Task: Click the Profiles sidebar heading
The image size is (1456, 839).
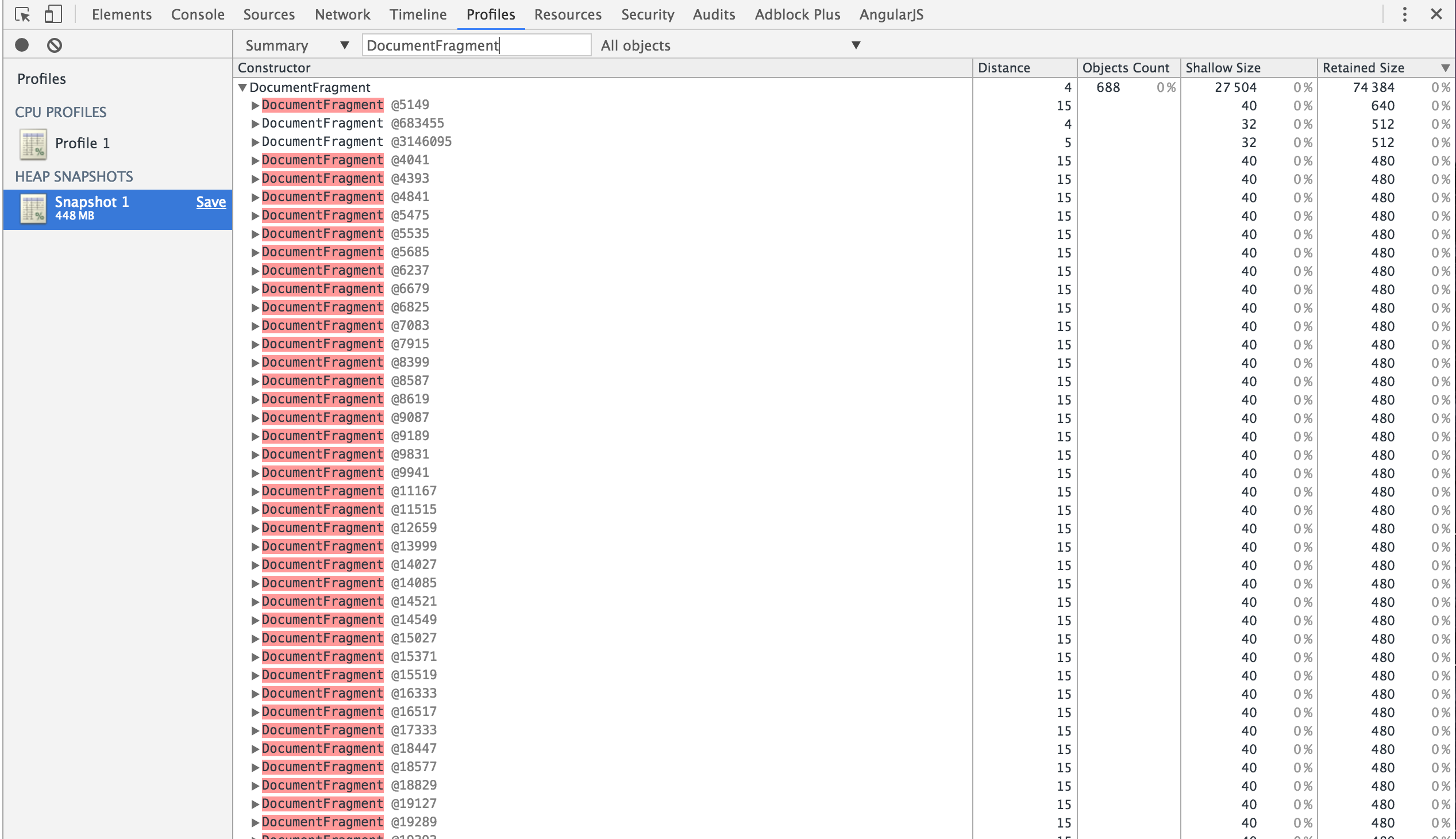Action: 41,79
